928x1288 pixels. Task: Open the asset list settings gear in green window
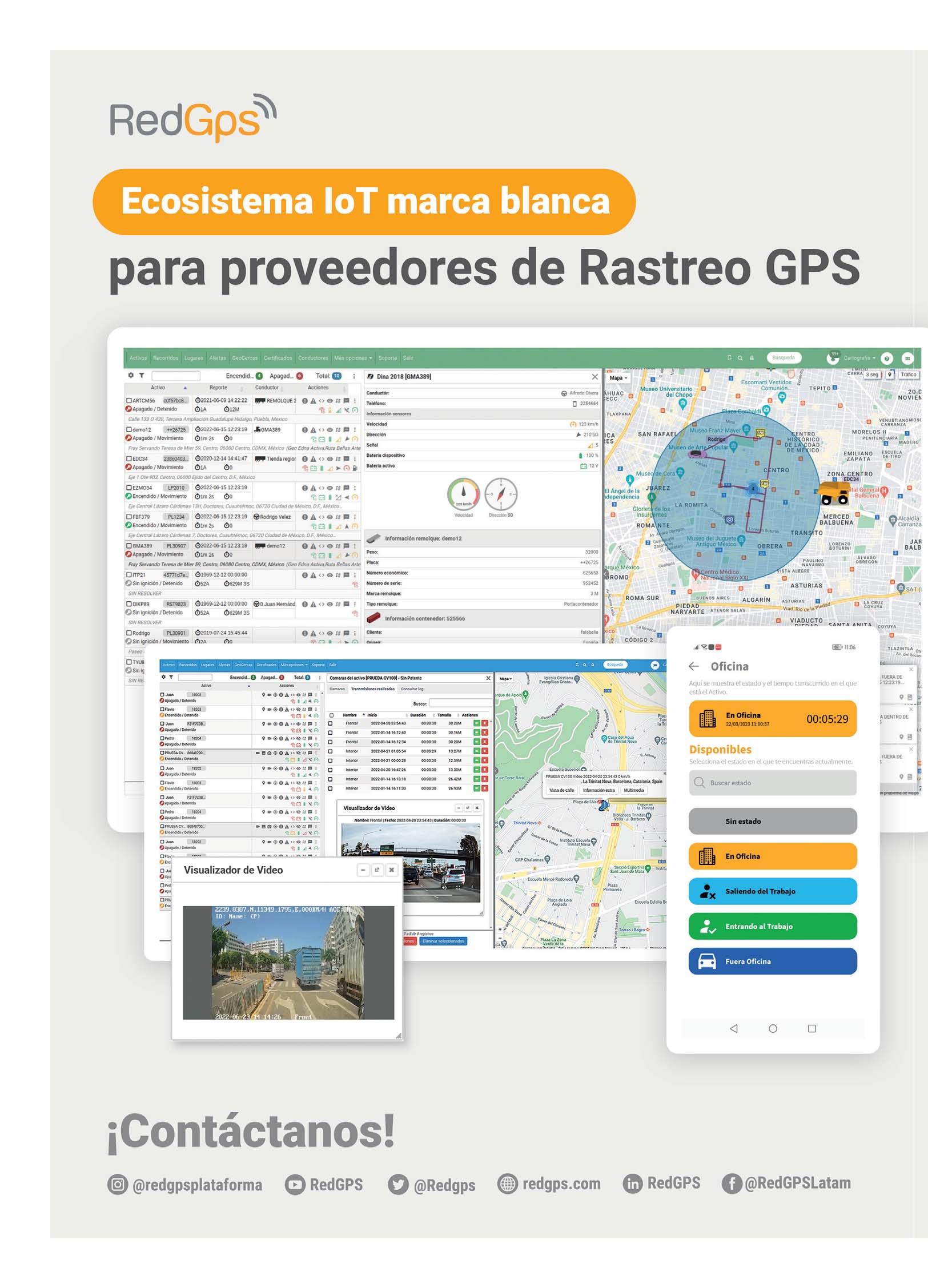[x=131, y=375]
